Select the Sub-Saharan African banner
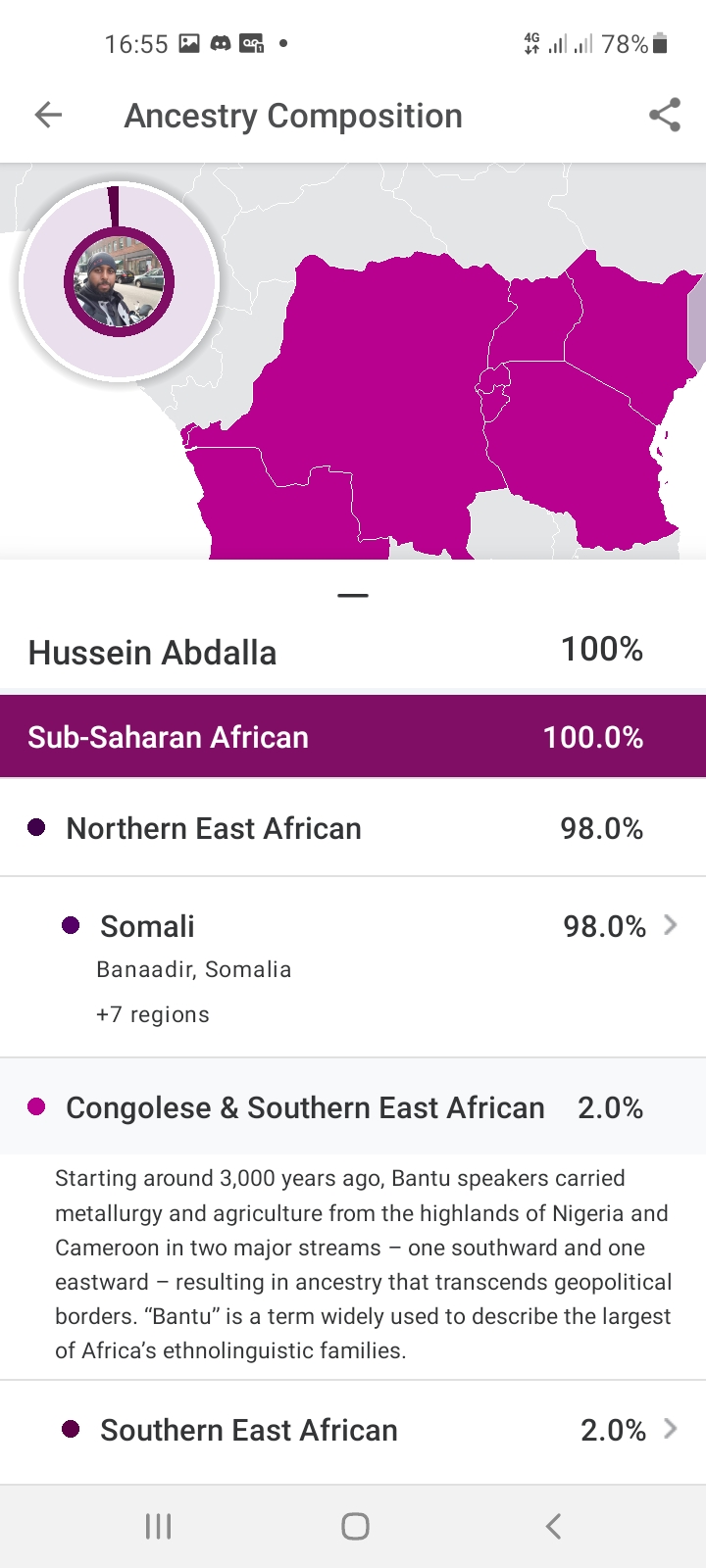 (353, 737)
